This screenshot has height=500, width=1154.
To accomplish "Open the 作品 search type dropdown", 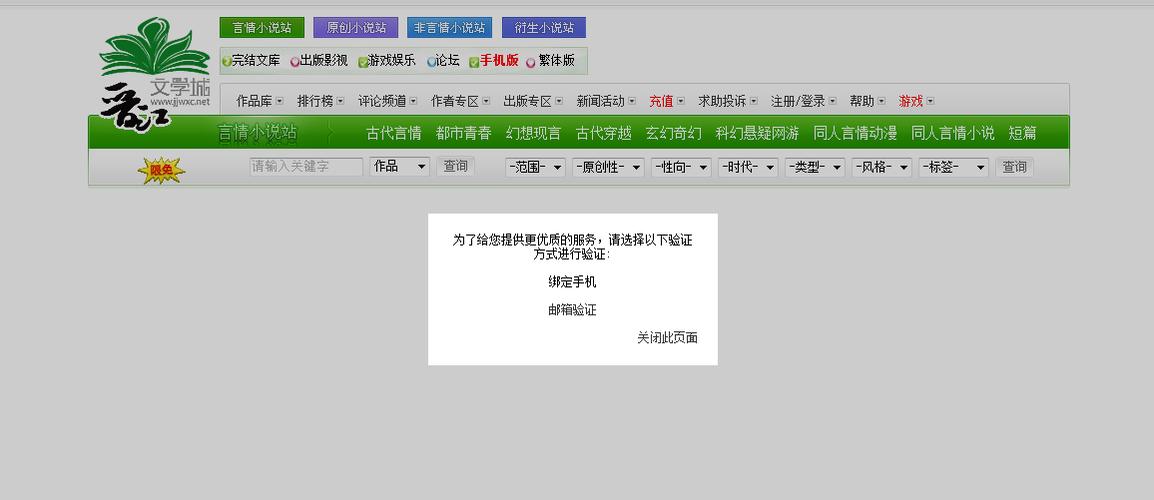I will 400,167.
